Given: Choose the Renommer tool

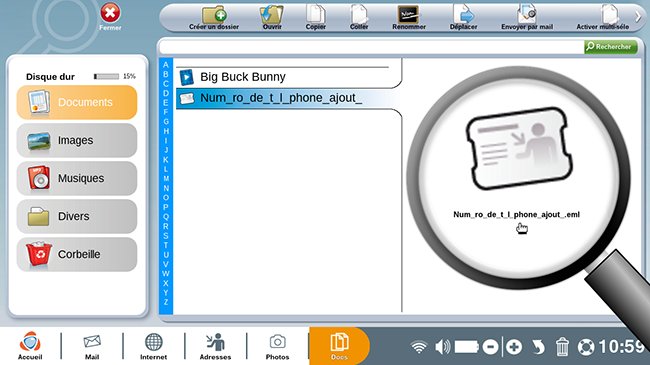Looking at the screenshot, I should tap(409, 15).
